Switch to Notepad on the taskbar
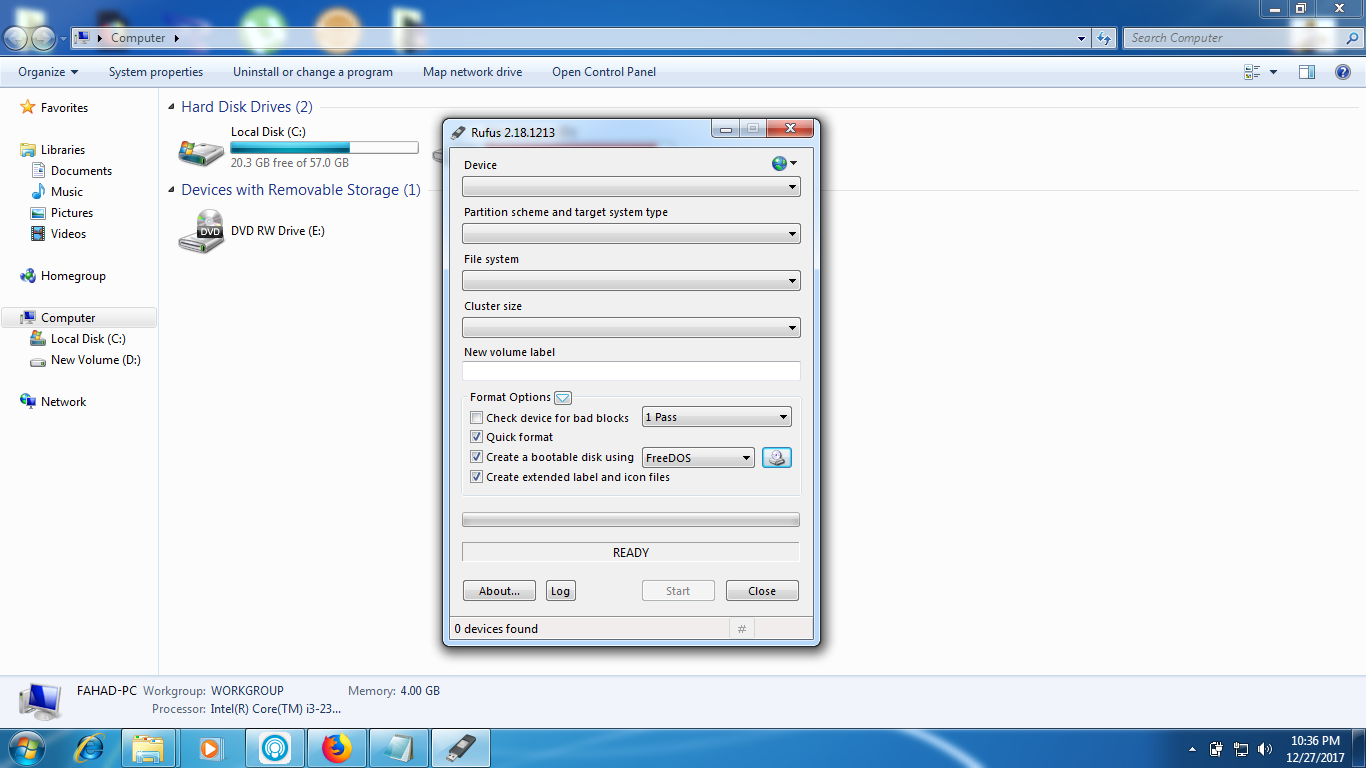The image size is (1366, 768). point(399,748)
